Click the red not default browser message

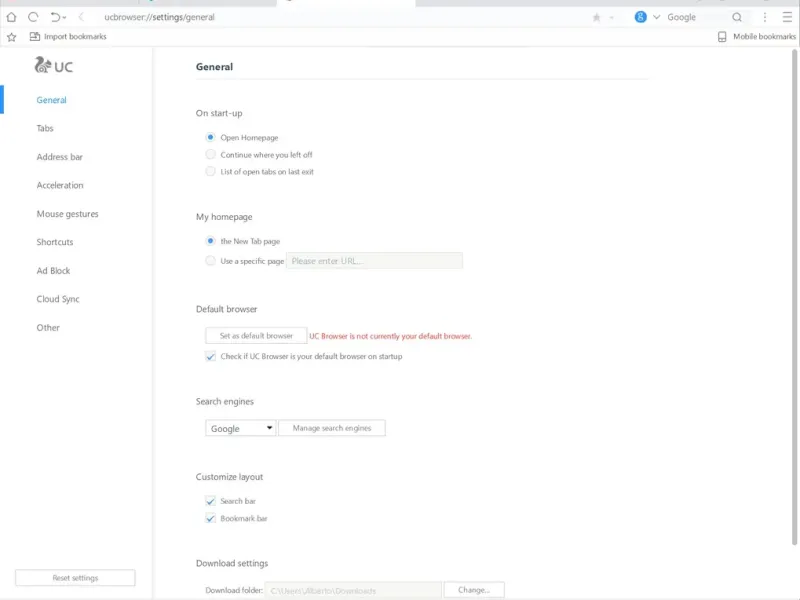(x=390, y=336)
